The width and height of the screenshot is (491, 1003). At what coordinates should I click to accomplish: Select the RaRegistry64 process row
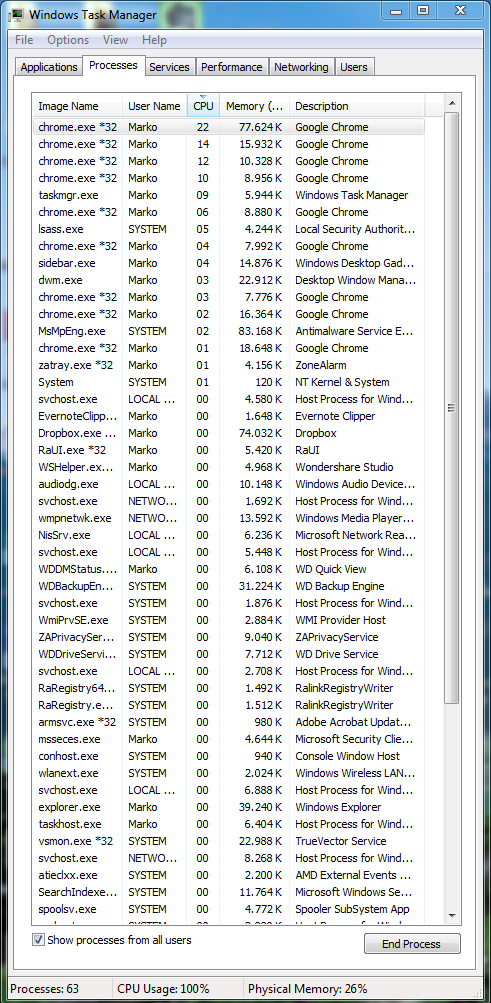click(228, 688)
